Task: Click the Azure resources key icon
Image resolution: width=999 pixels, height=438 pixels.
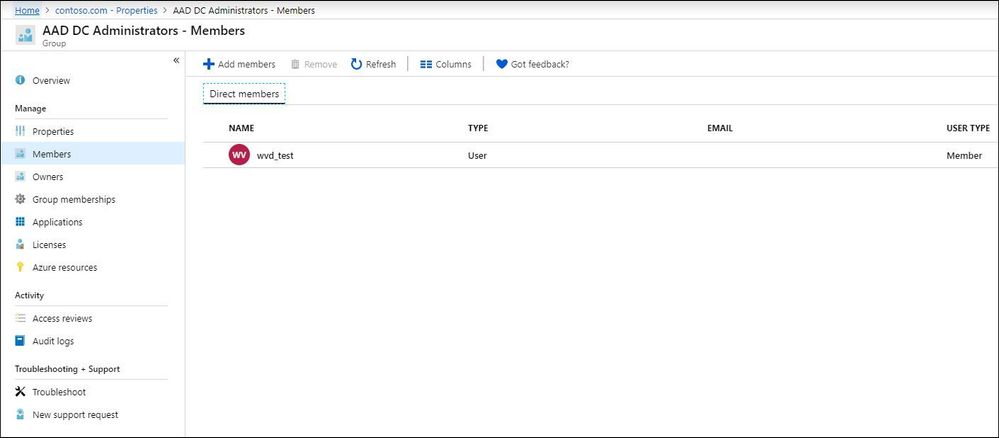Action: [20, 267]
